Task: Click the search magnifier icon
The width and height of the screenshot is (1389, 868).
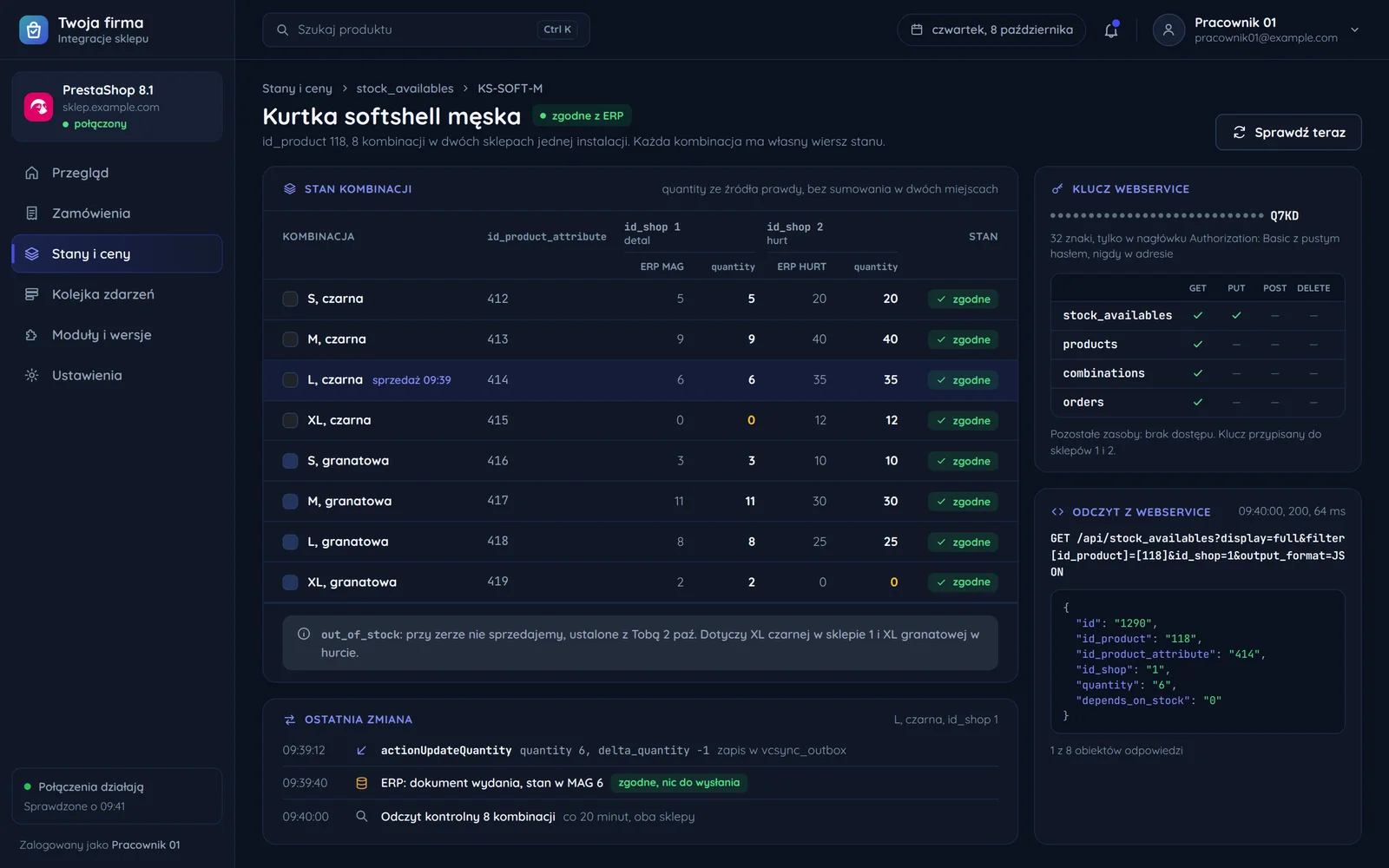Action: (282, 30)
